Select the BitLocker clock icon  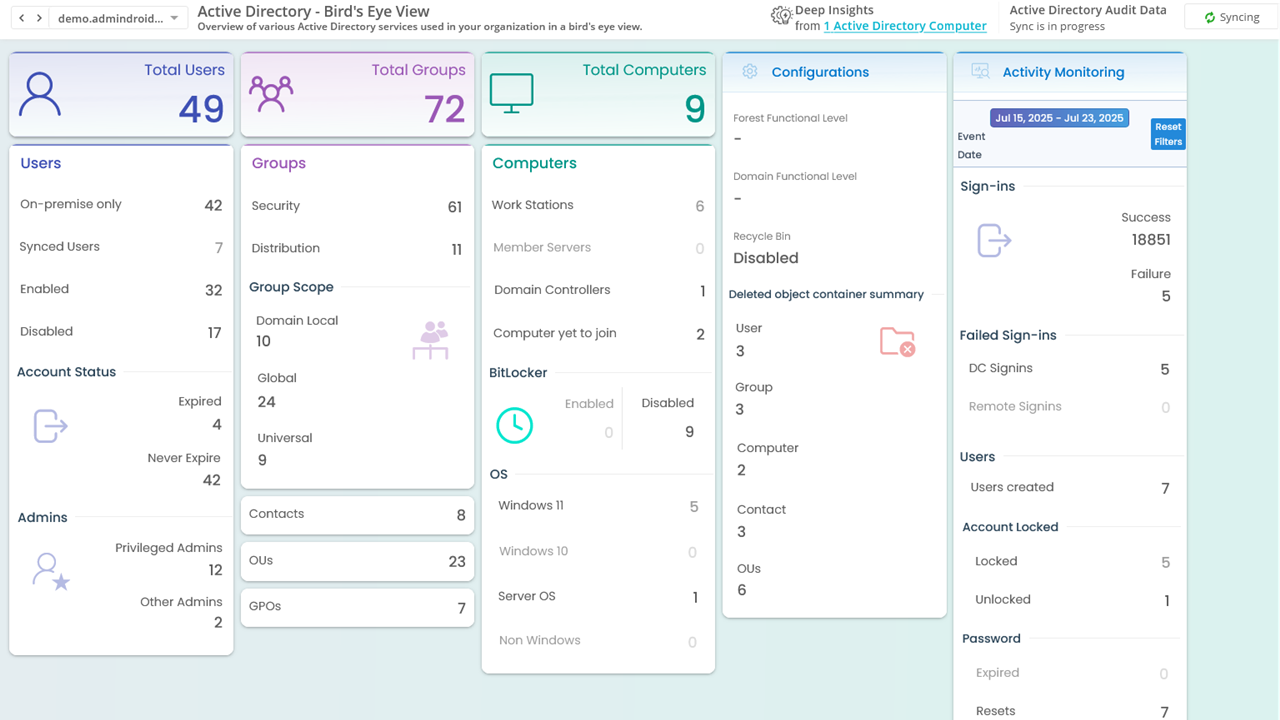[514, 425]
